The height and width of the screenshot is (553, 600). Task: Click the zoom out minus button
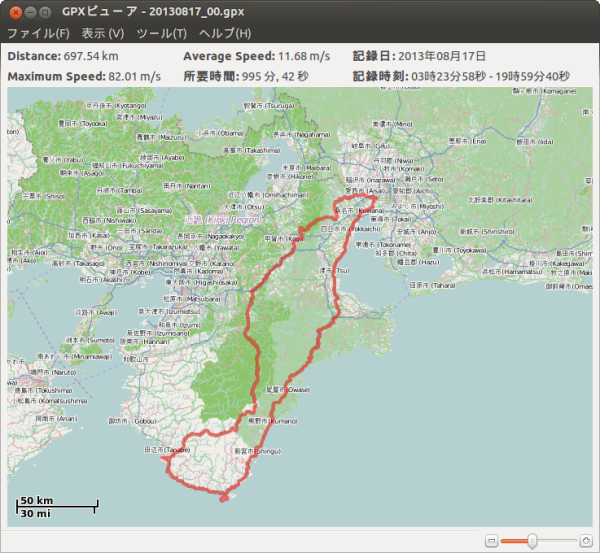(491, 540)
